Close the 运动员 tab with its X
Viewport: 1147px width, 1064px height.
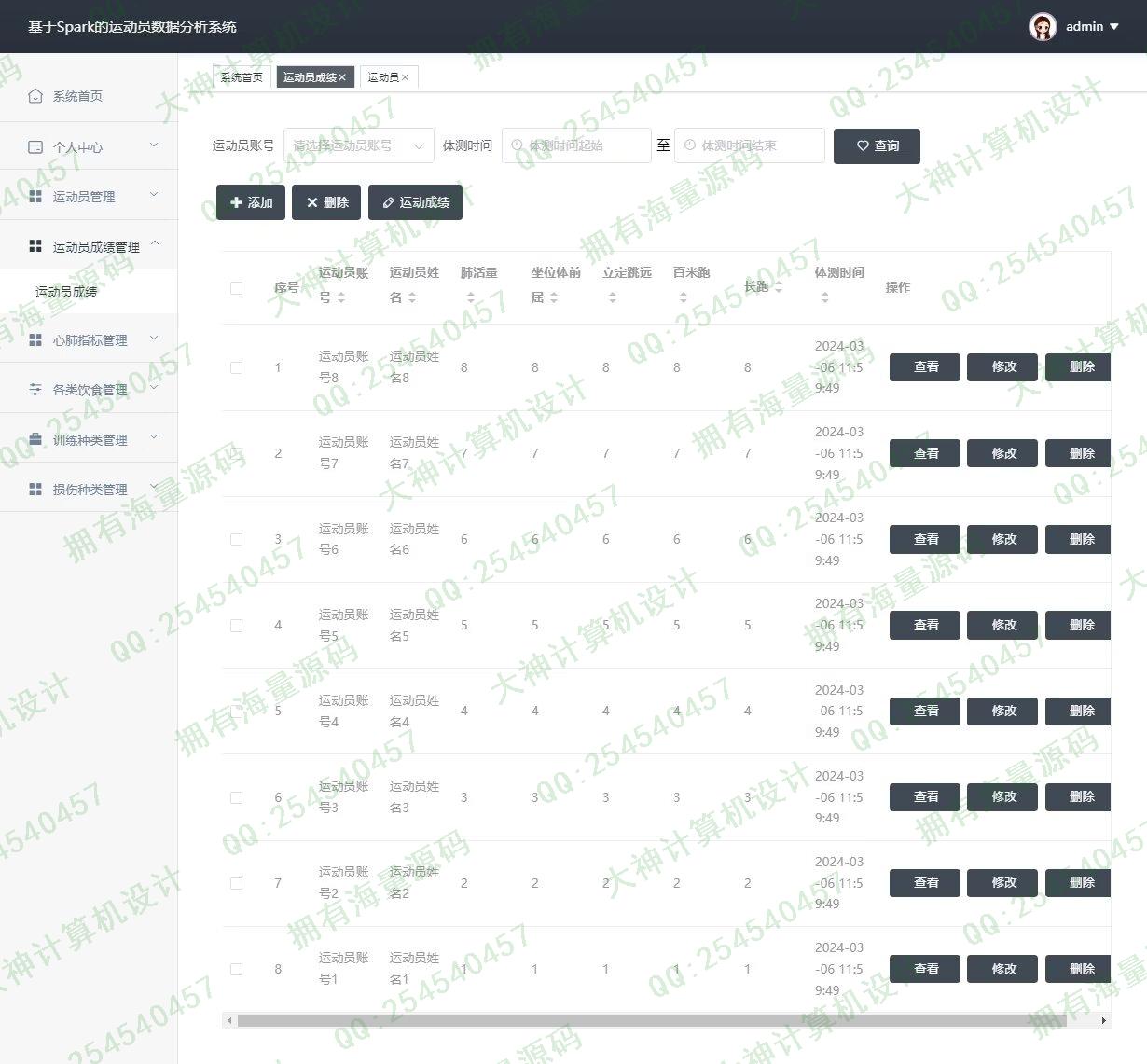tap(405, 77)
